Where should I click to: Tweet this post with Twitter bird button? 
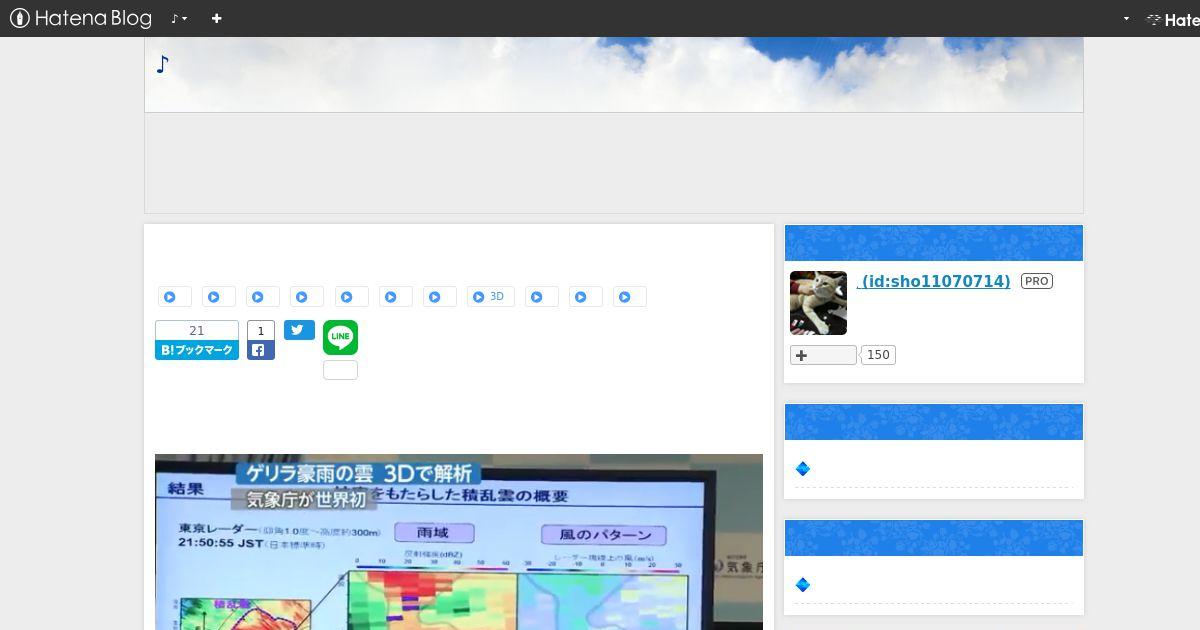point(299,330)
